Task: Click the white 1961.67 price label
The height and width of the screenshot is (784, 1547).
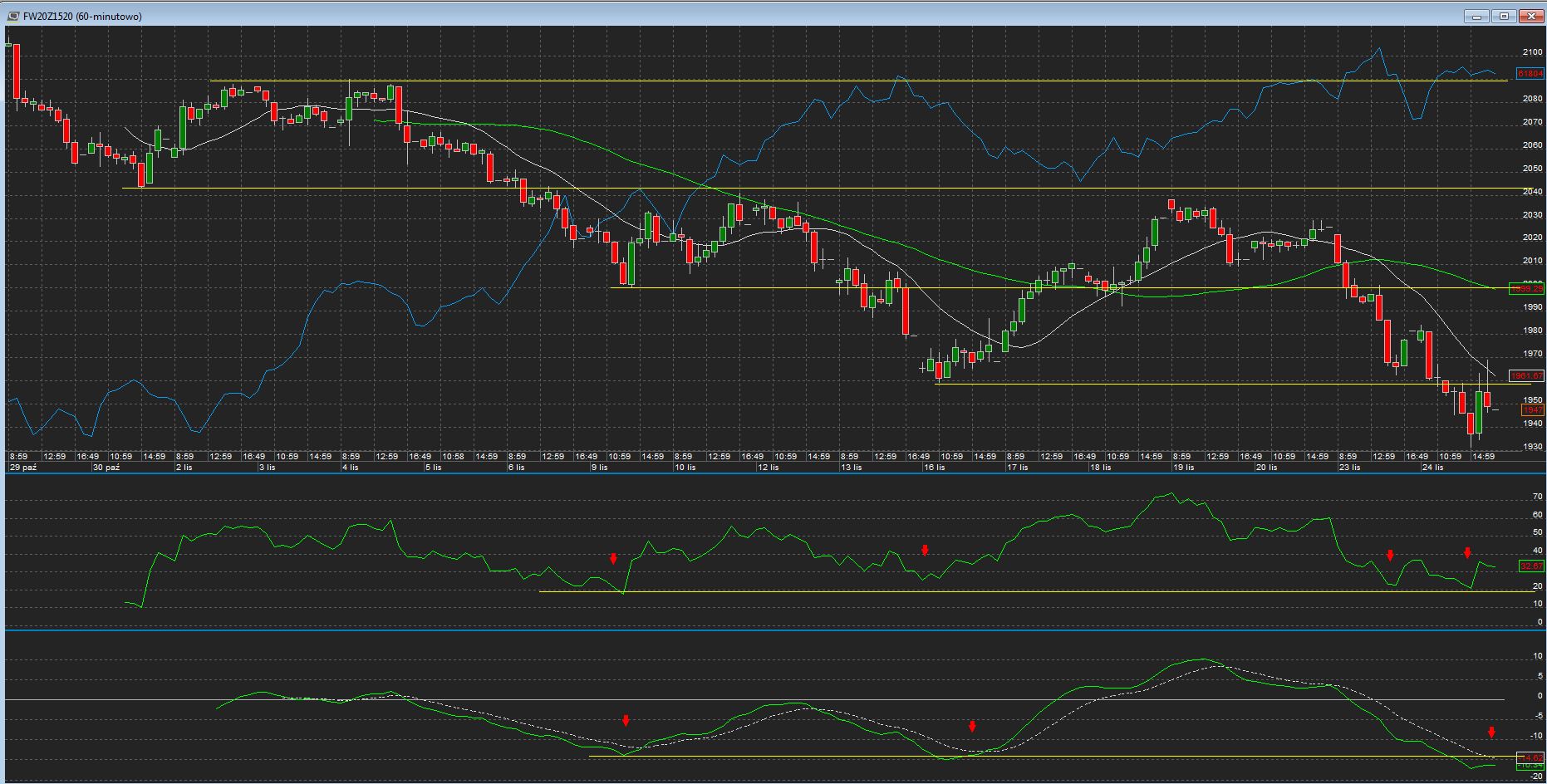Action: pos(1526,376)
